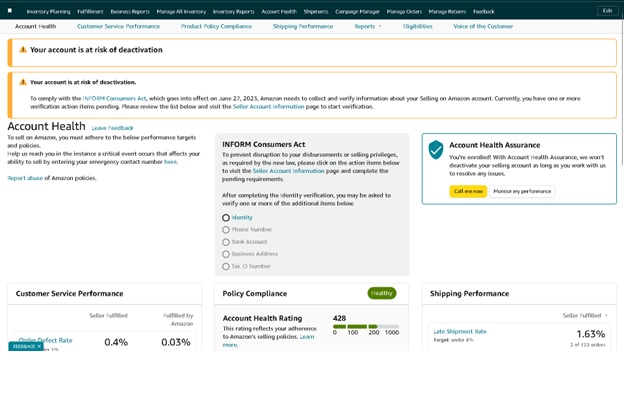Open Order Defect Rate link
Viewport: 624px width, 400px height.
tap(46, 340)
